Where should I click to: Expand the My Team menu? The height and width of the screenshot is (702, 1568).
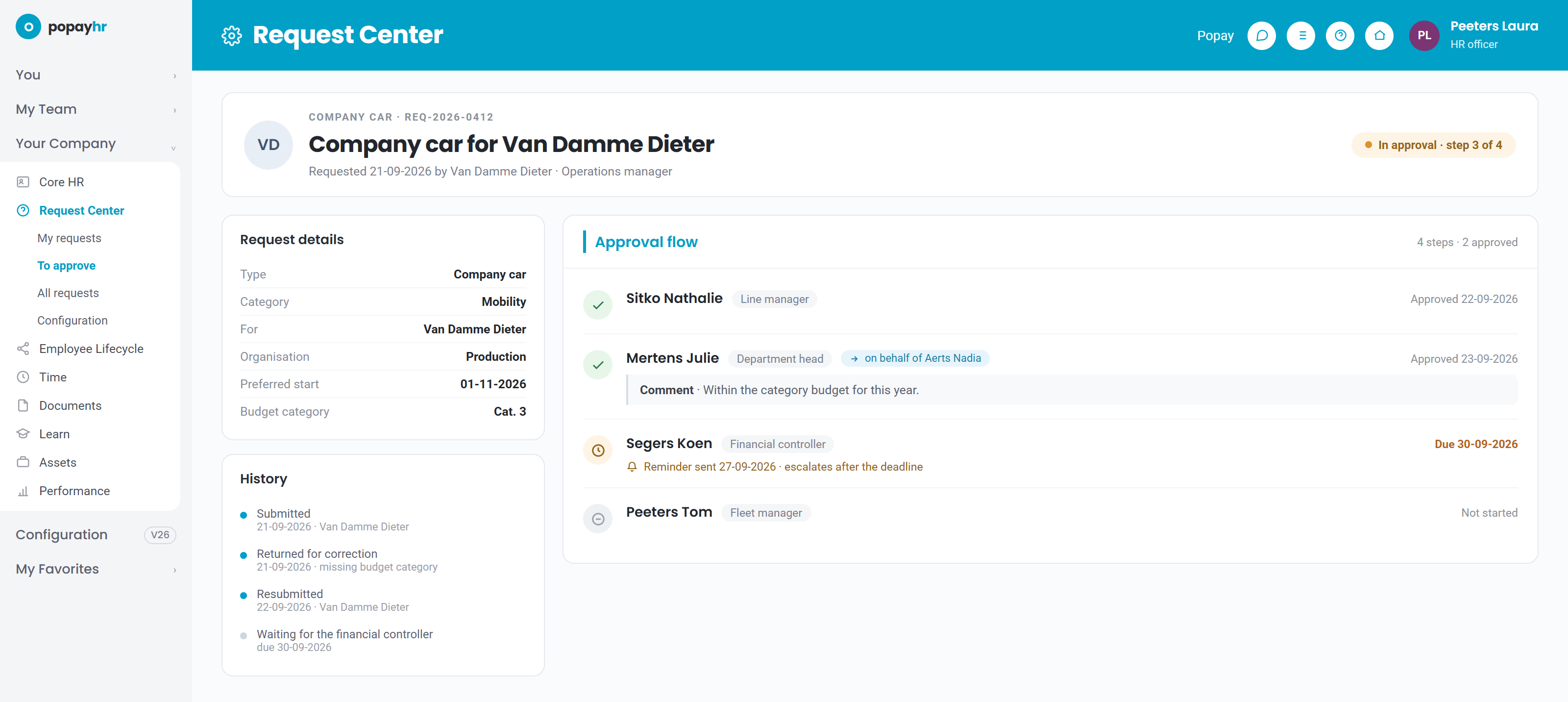tap(96, 109)
